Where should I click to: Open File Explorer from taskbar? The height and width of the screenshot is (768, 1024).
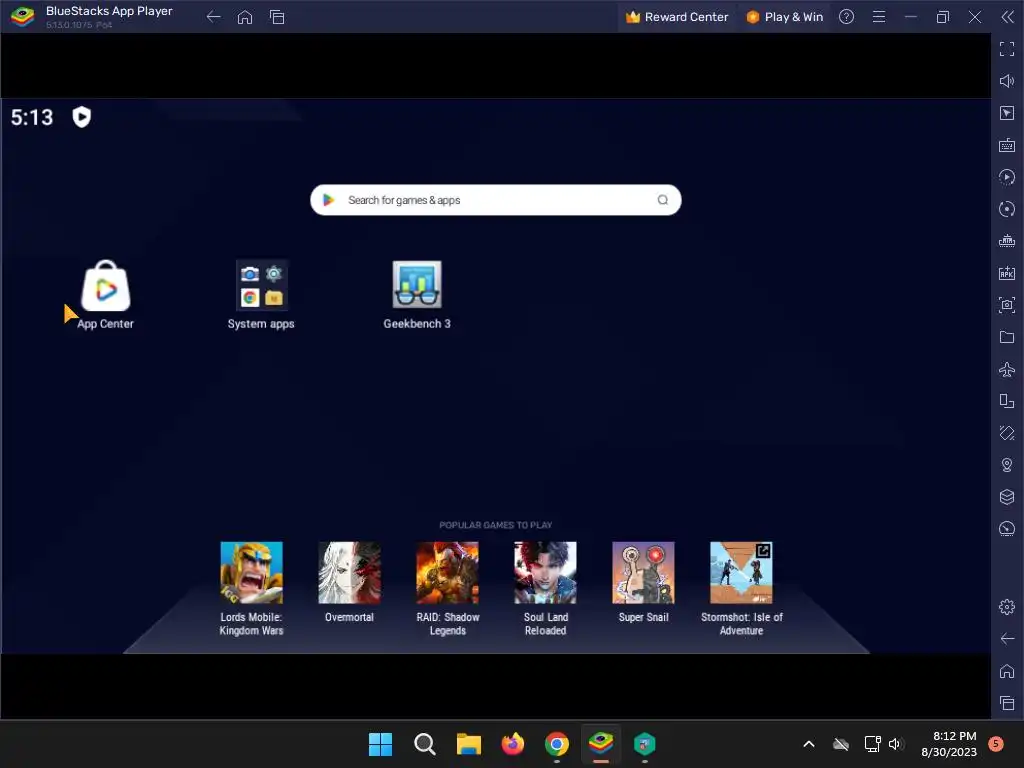click(x=468, y=744)
